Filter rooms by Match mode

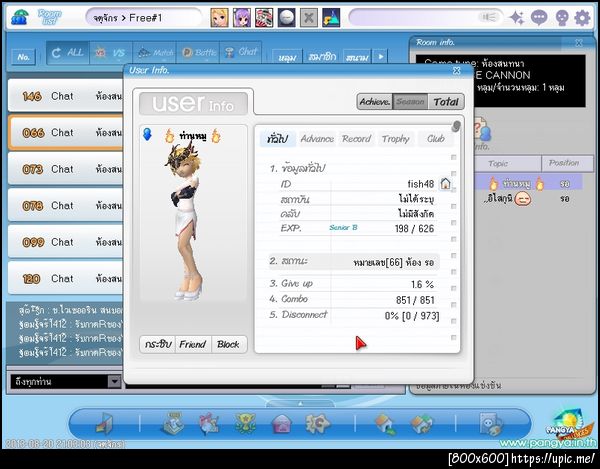154,53
